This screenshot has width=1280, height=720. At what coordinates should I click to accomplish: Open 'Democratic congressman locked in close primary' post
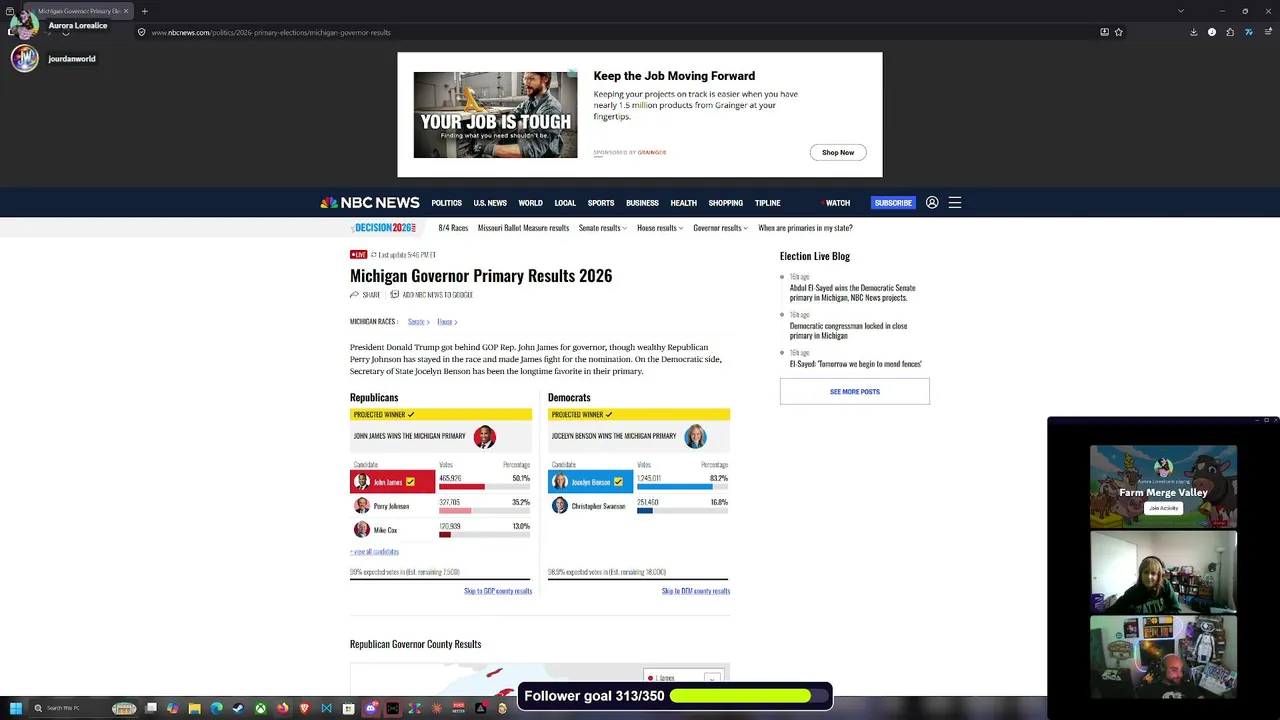849,330
